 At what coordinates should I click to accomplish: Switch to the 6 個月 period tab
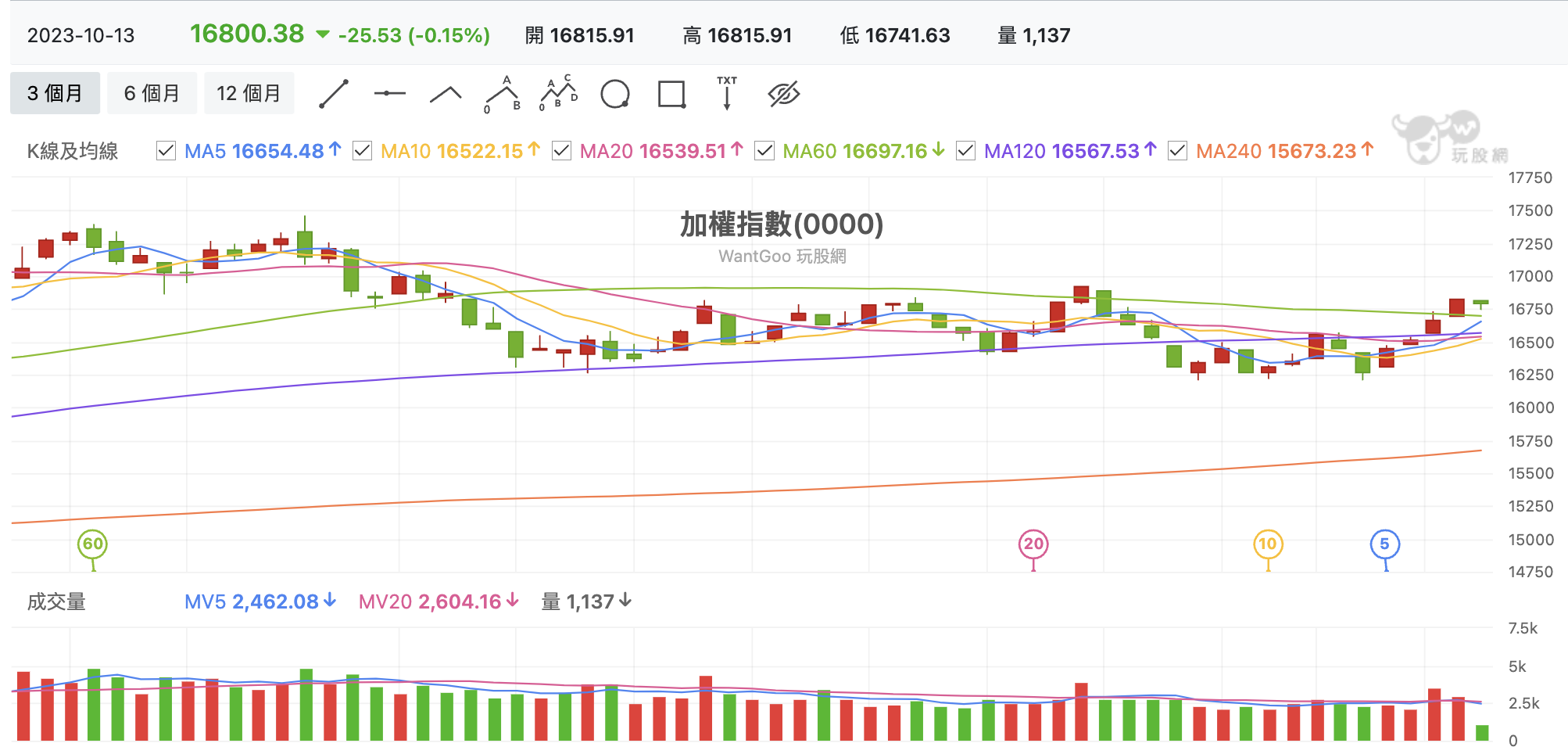[152, 93]
